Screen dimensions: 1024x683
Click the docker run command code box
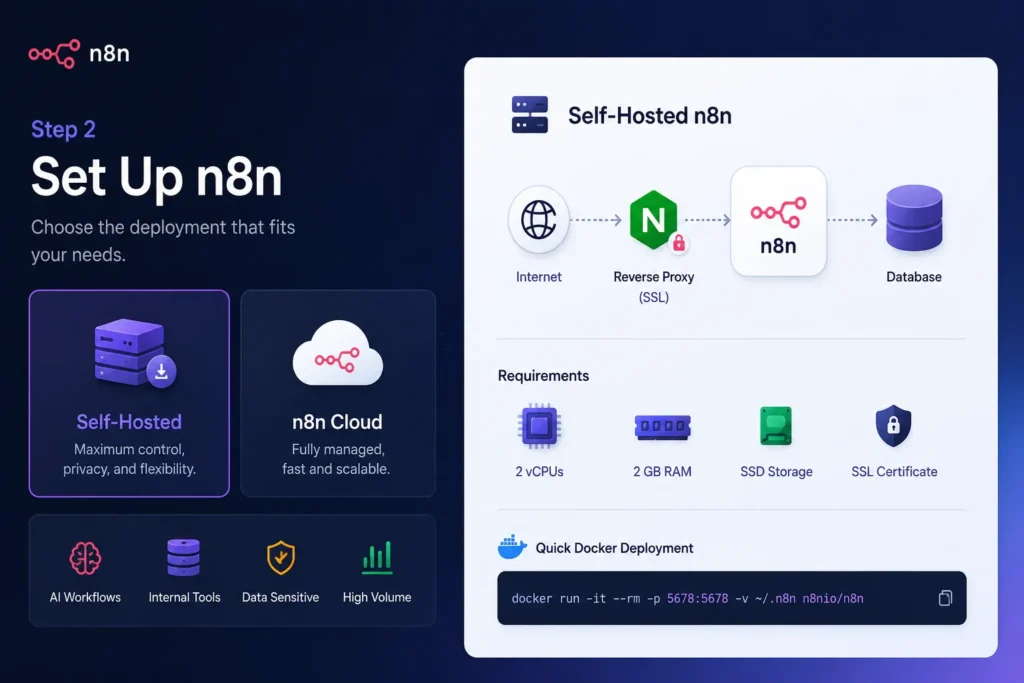tap(731, 598)
